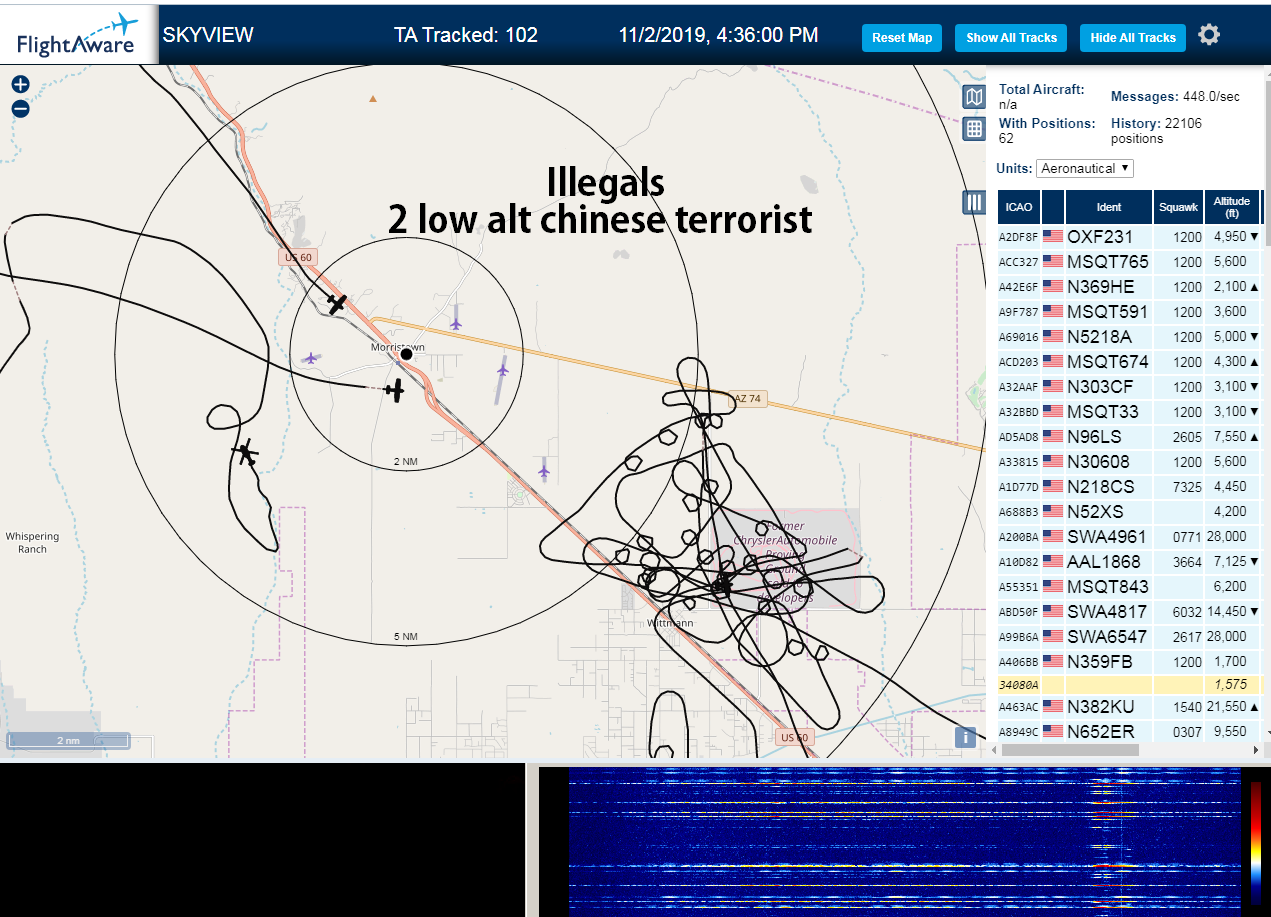This screenshot has height=917, width=1271.
Task: Select black aircraft icon near Whispering Ranch loop
Action: [245, 454]
